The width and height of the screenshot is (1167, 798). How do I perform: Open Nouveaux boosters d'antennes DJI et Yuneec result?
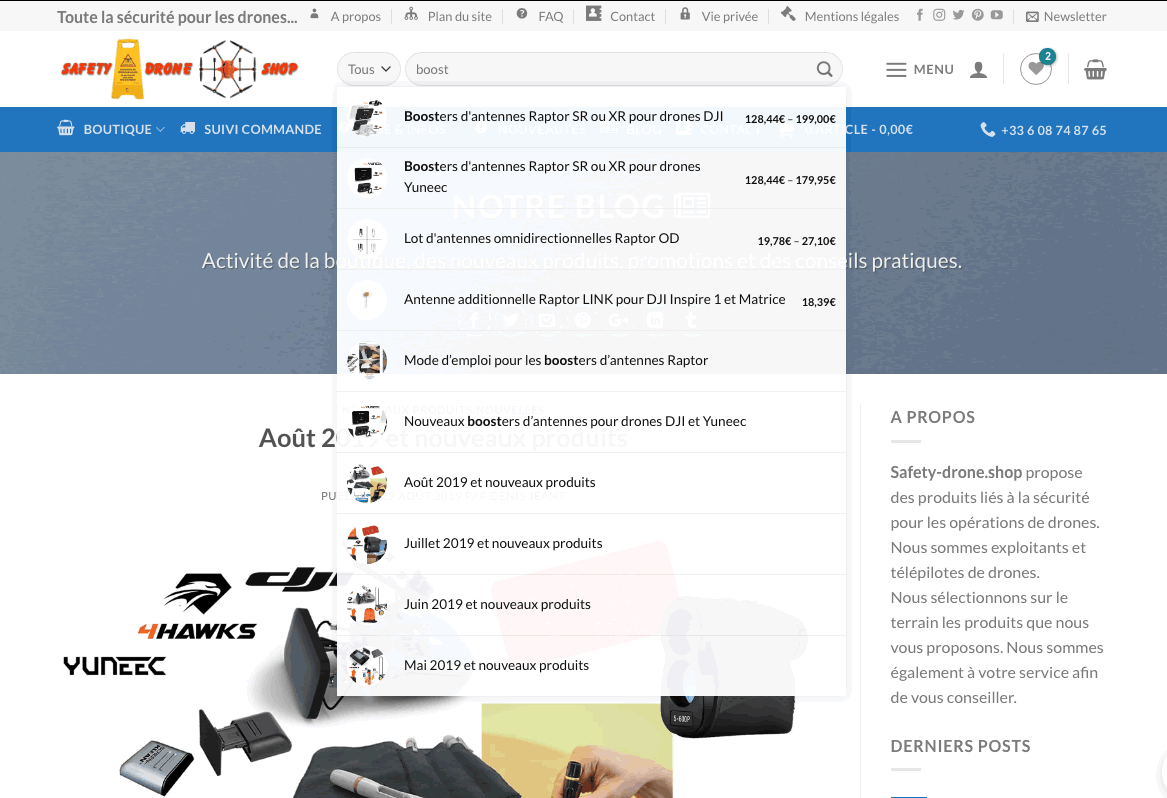coord(592,422)
